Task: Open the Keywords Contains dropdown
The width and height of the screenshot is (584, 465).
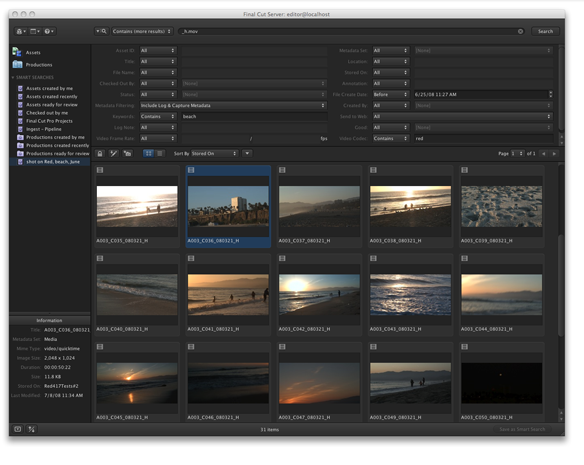Action: (x=158, y=117)
